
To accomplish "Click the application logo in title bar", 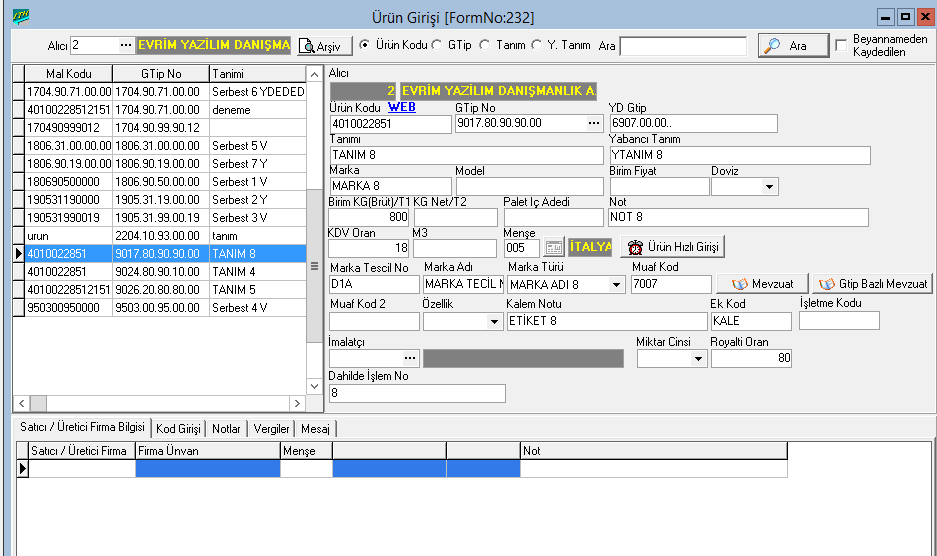I will click(x=22, y=17).
